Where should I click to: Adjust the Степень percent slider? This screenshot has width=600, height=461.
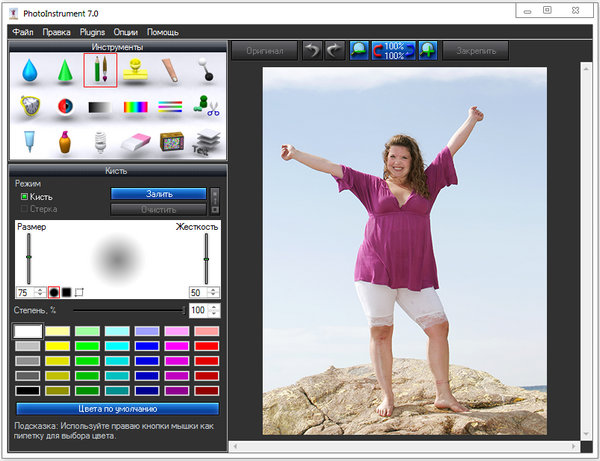pyautogui.click(x=129, y=310)
